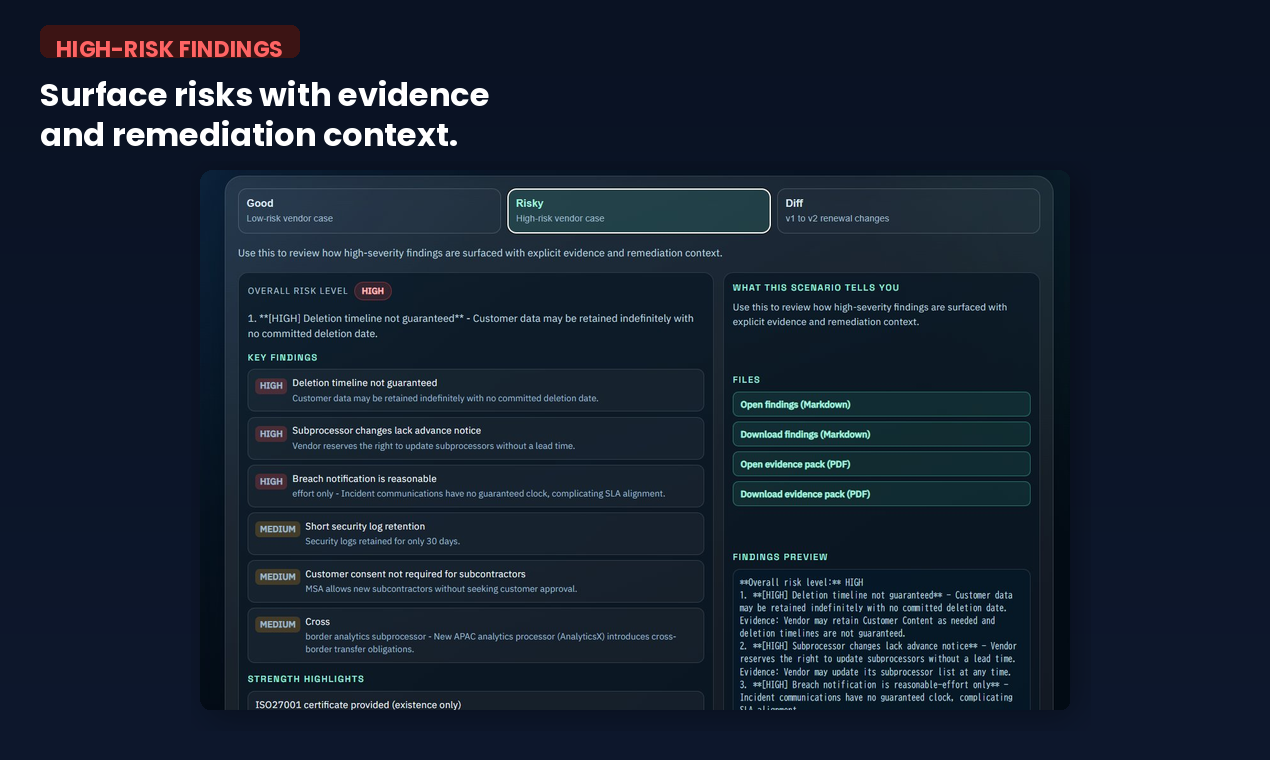
Task: Click the ISO27001 certificate strength highlight
Action: tap(476, 704)
